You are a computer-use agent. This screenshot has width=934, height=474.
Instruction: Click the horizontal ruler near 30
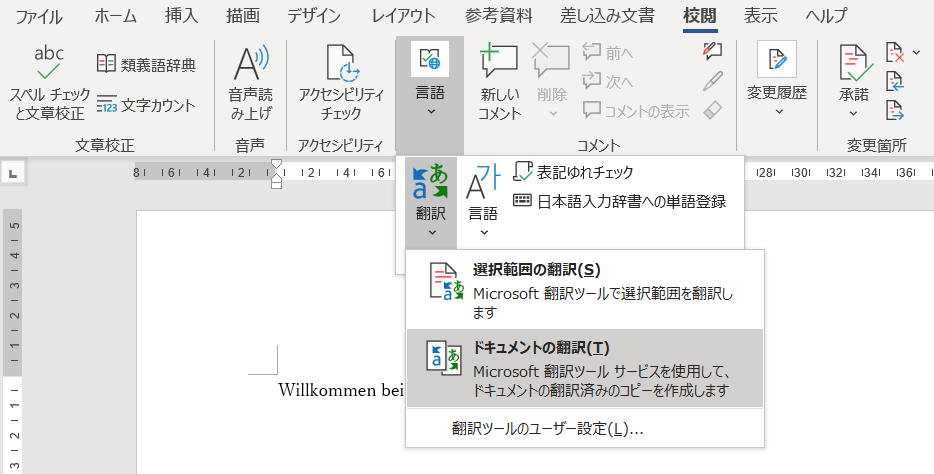[x=801, y=173]
